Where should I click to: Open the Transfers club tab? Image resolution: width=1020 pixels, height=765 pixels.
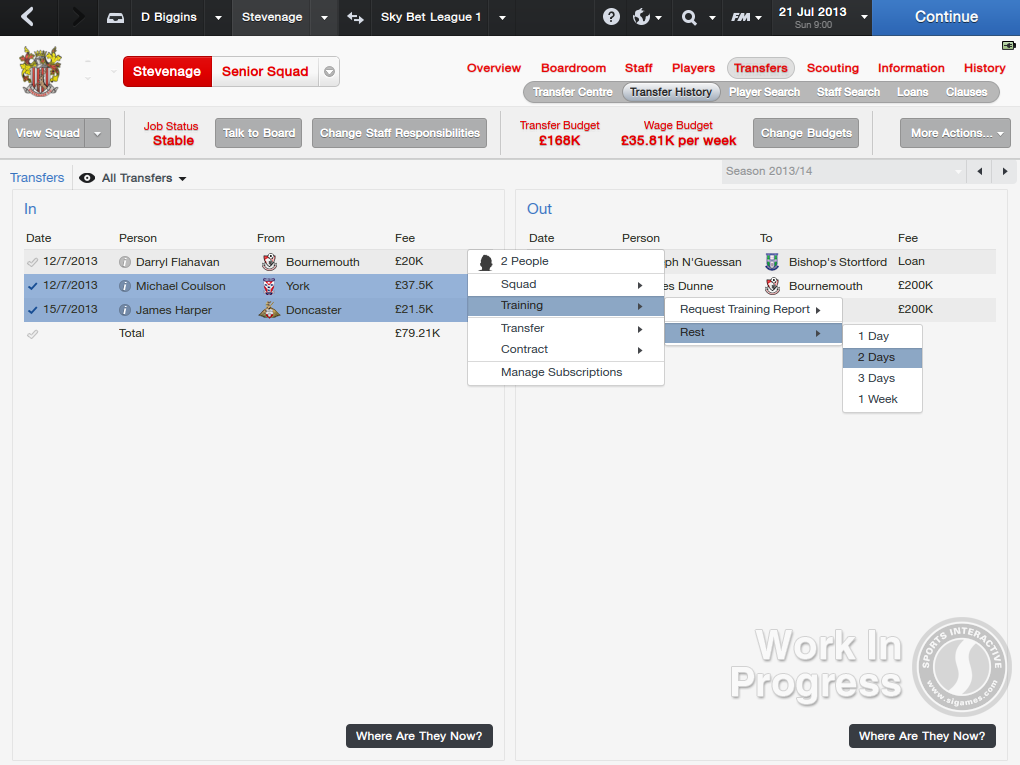pos(760,68)
